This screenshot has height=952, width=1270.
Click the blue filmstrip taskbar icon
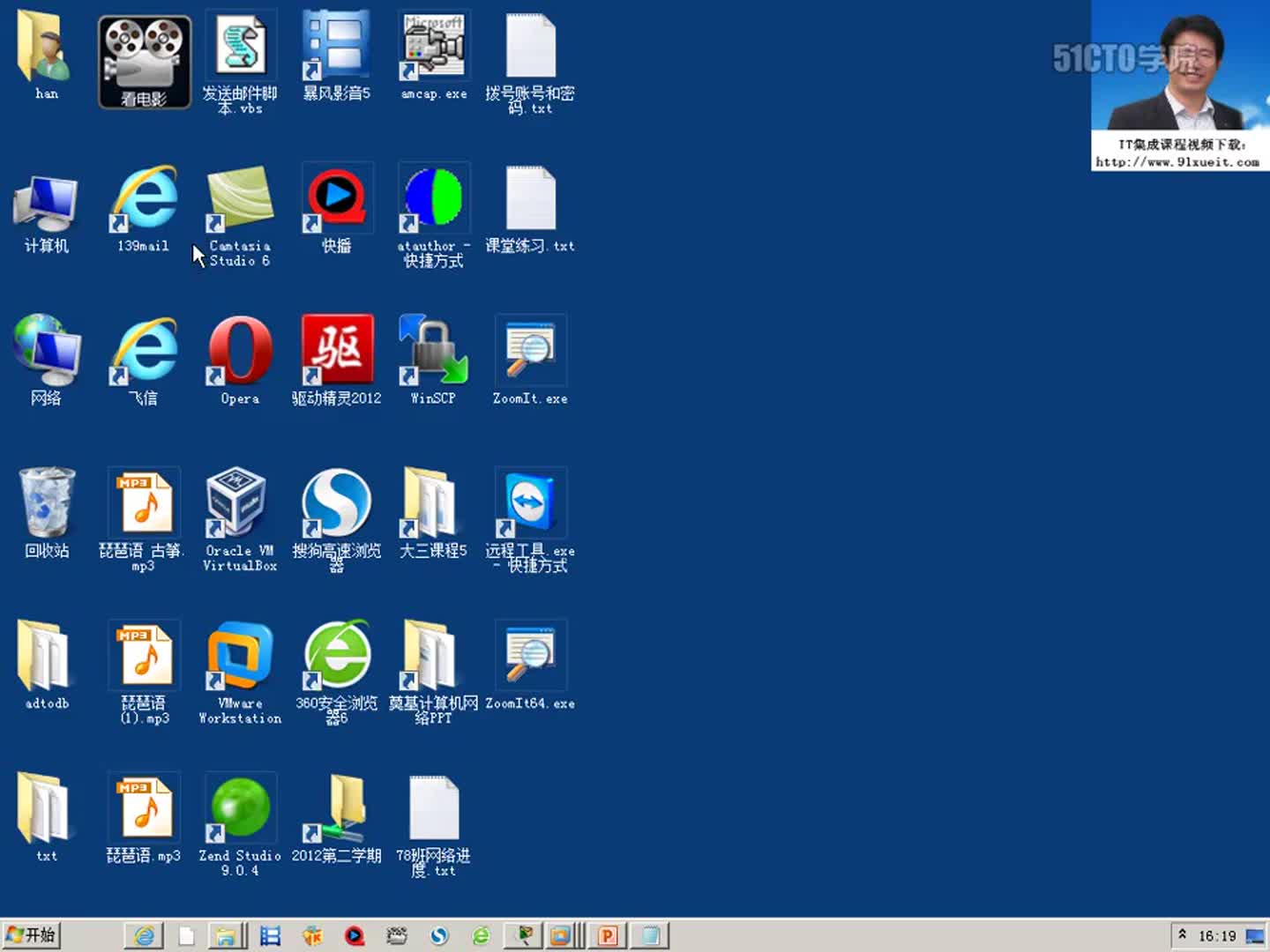(270, 935)
